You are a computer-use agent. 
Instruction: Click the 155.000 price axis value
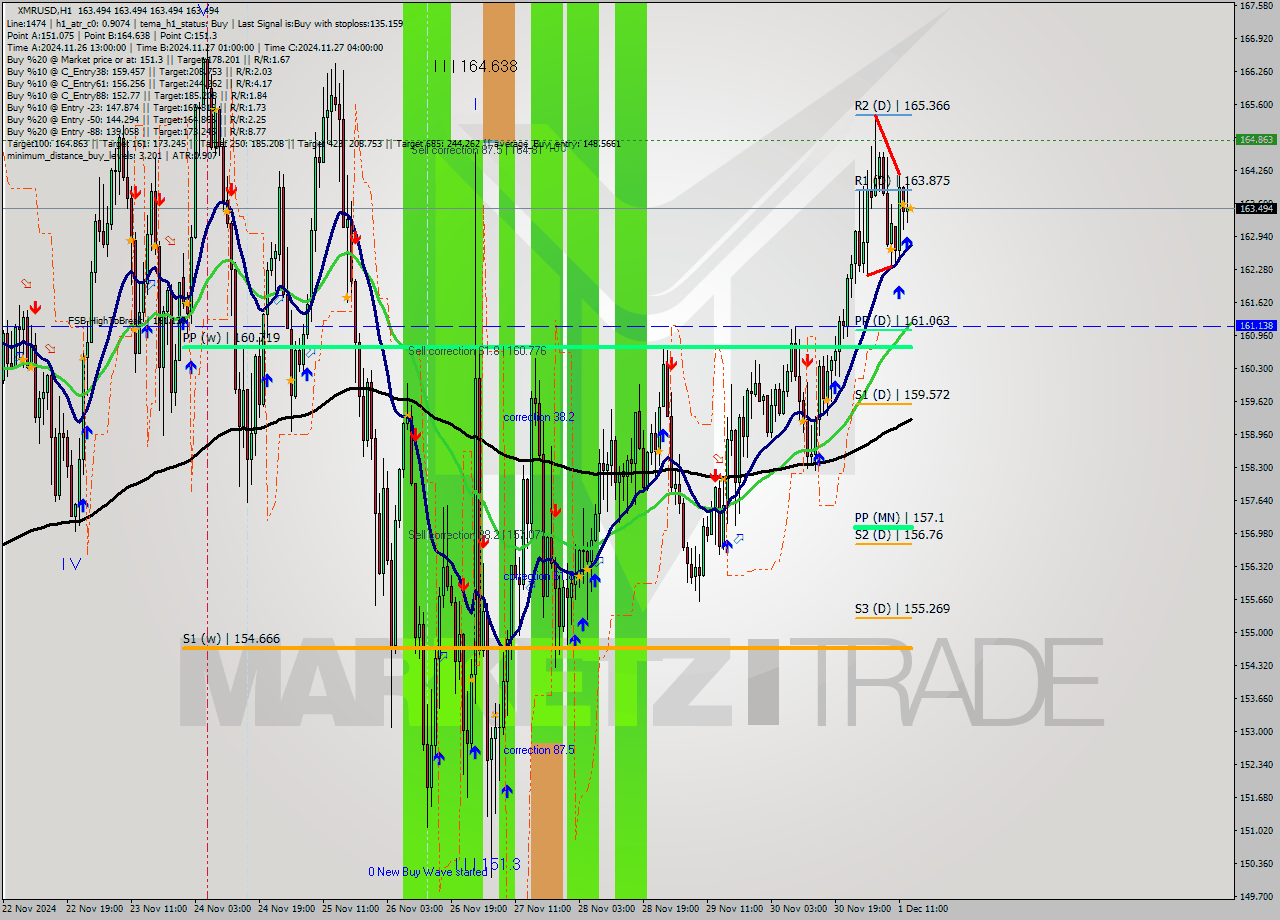1256,633
